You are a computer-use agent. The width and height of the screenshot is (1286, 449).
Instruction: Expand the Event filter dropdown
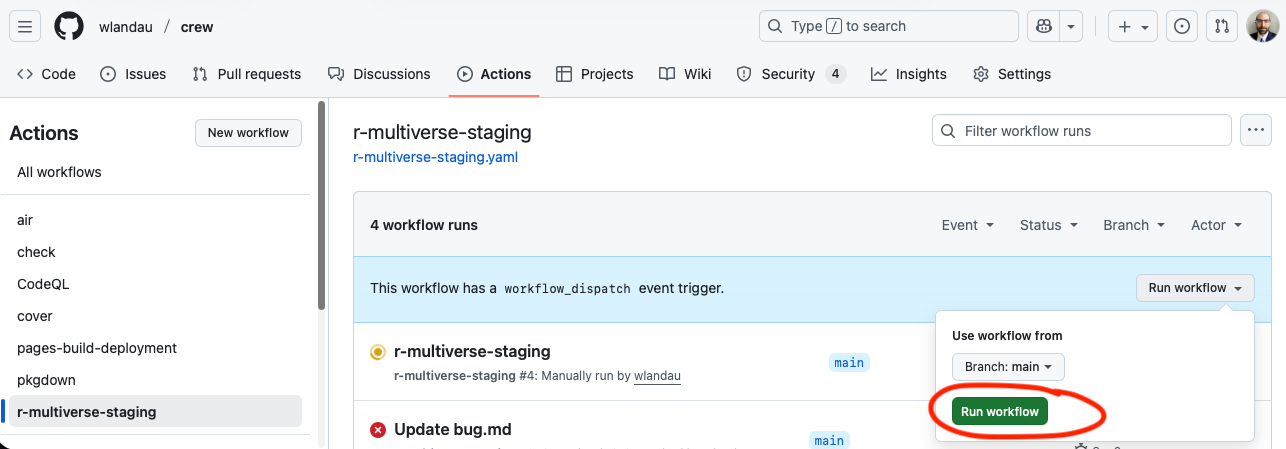tap(967, 225)
